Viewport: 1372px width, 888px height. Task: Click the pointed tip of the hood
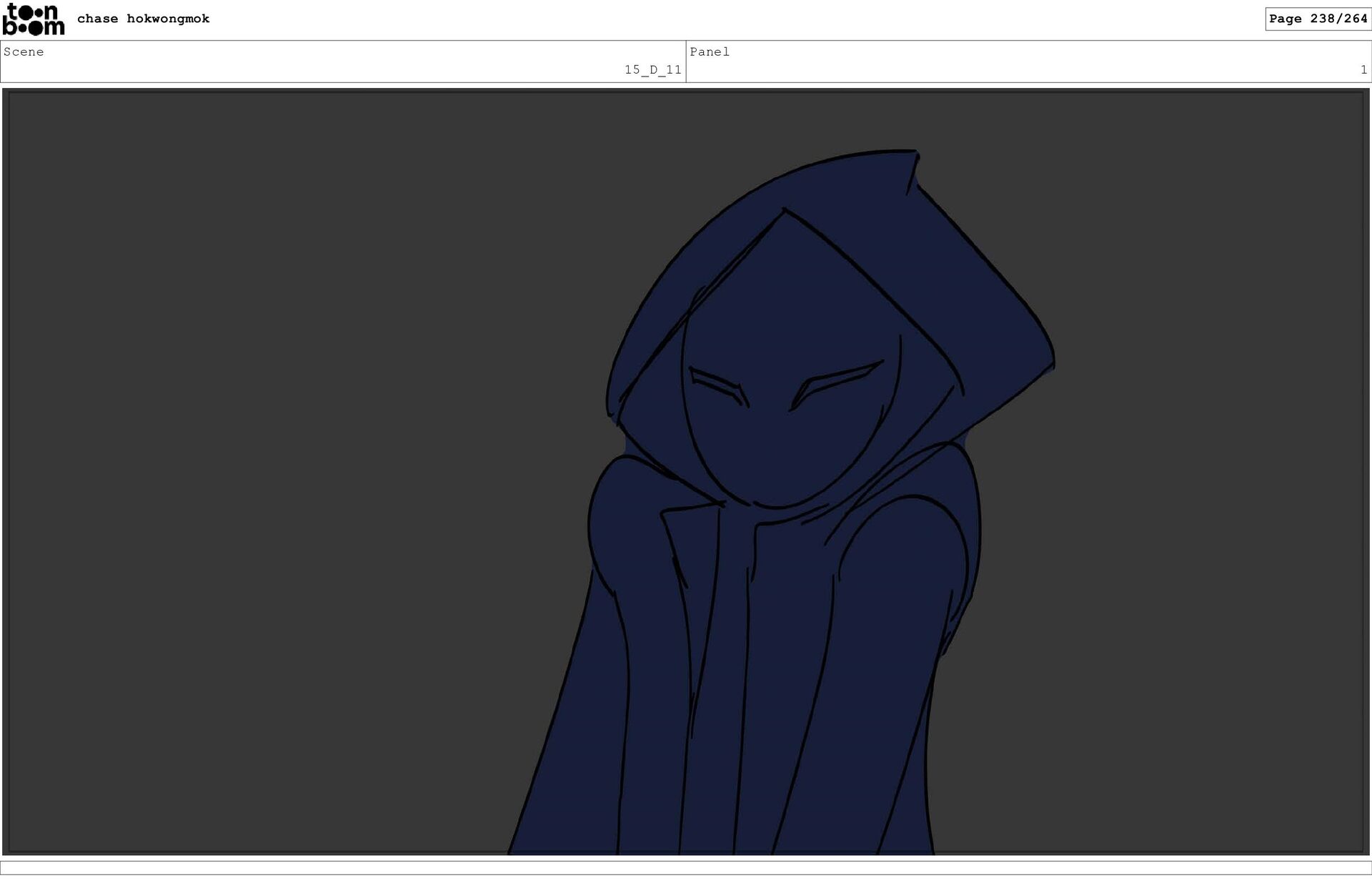point(915,154)
